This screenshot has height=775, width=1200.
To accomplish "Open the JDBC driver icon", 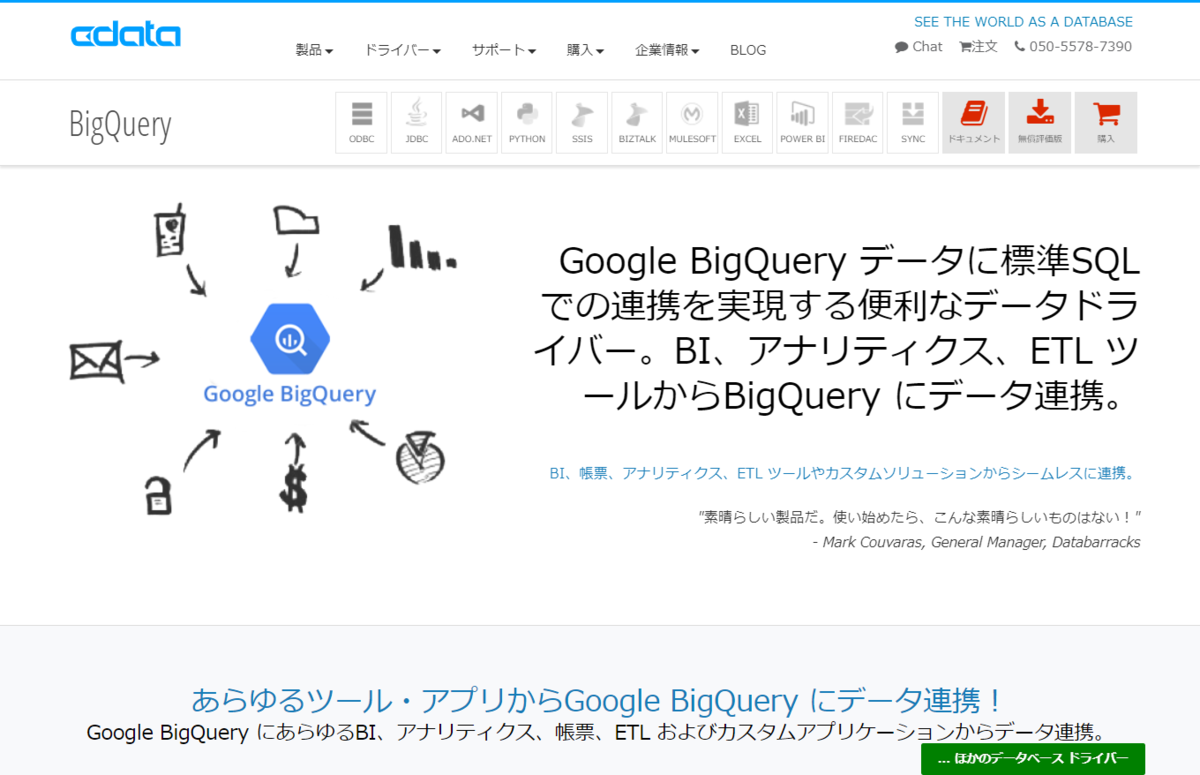I will pos(417,122).
